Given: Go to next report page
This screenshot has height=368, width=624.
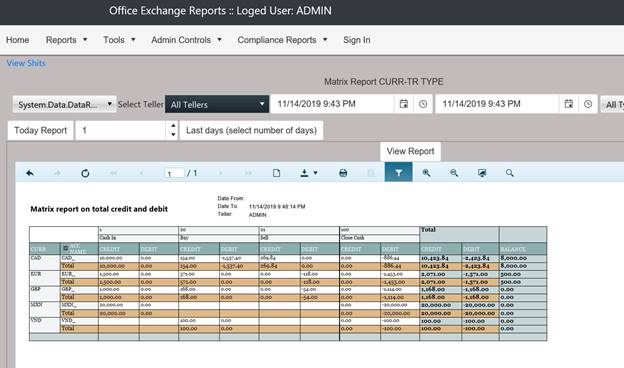Looking at the screenshot, I should pos(220,173).
